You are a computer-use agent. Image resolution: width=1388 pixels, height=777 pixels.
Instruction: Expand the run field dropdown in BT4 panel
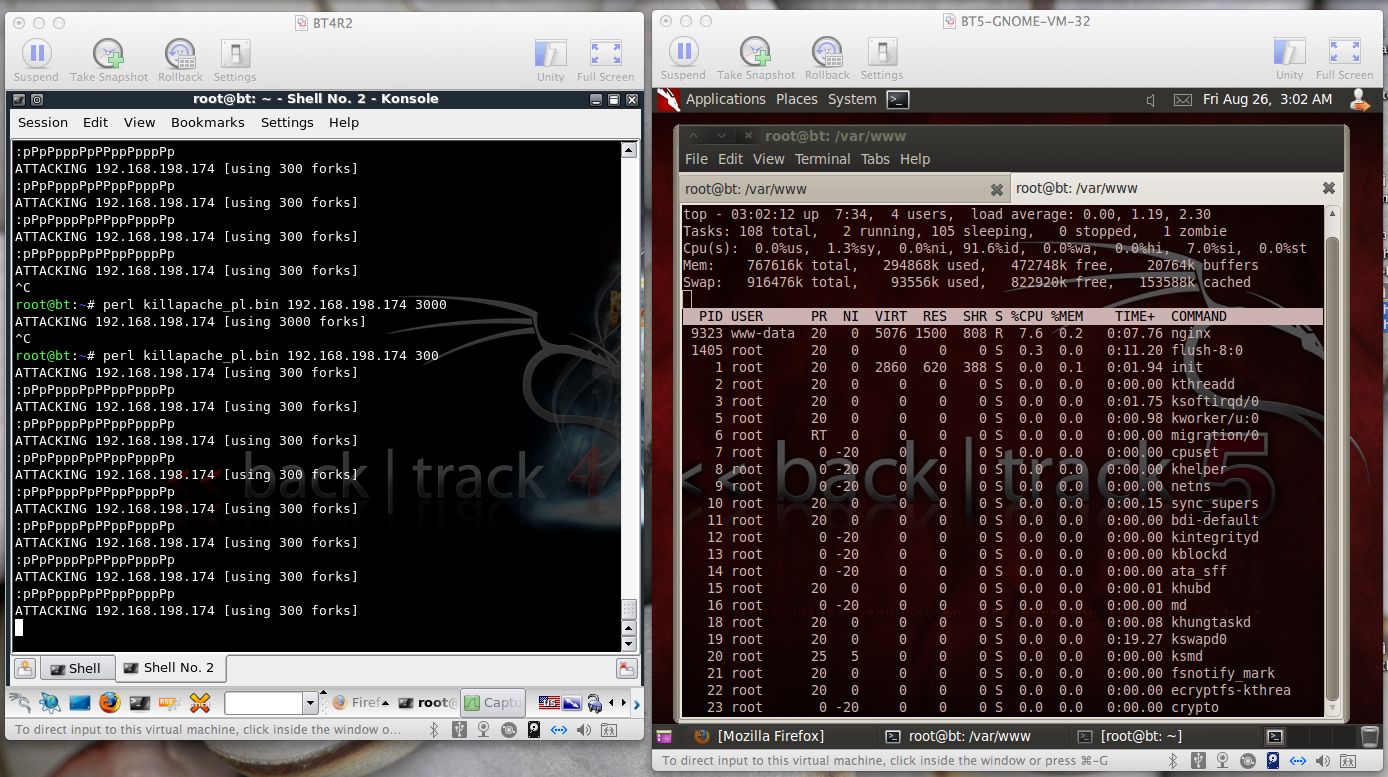[310, 703]
